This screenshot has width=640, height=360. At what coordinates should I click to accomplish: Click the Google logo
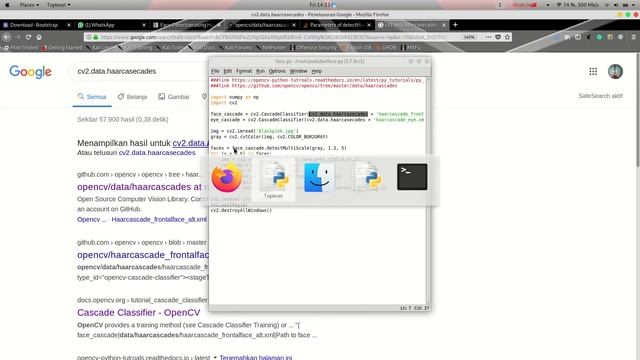31,71
